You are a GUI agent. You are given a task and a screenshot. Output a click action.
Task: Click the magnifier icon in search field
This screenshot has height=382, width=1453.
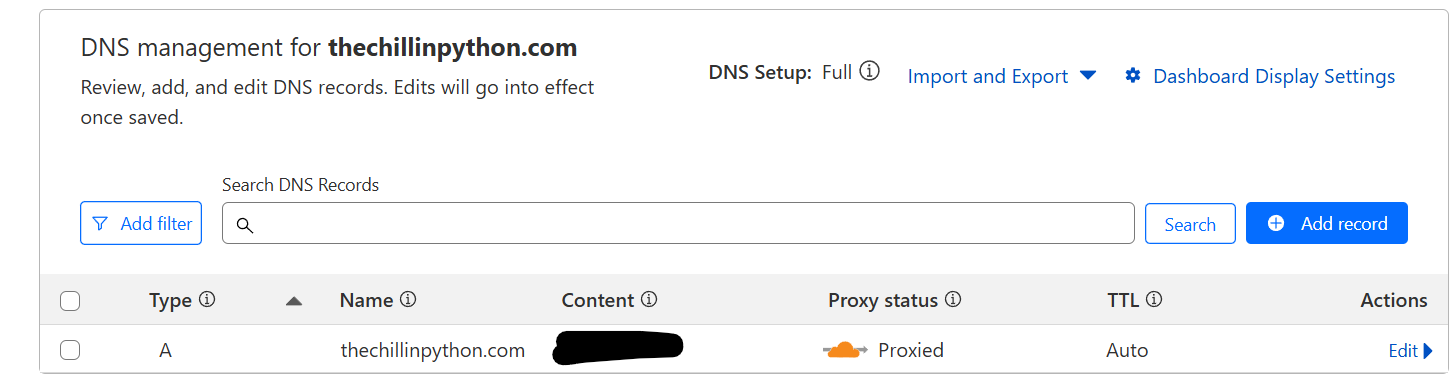[x=244, y=225]
